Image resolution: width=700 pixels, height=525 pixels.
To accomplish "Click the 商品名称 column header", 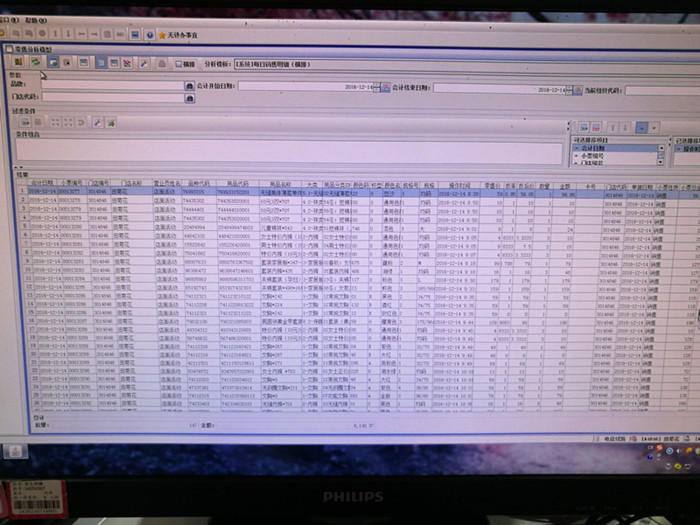I will [x=278, y=183].
